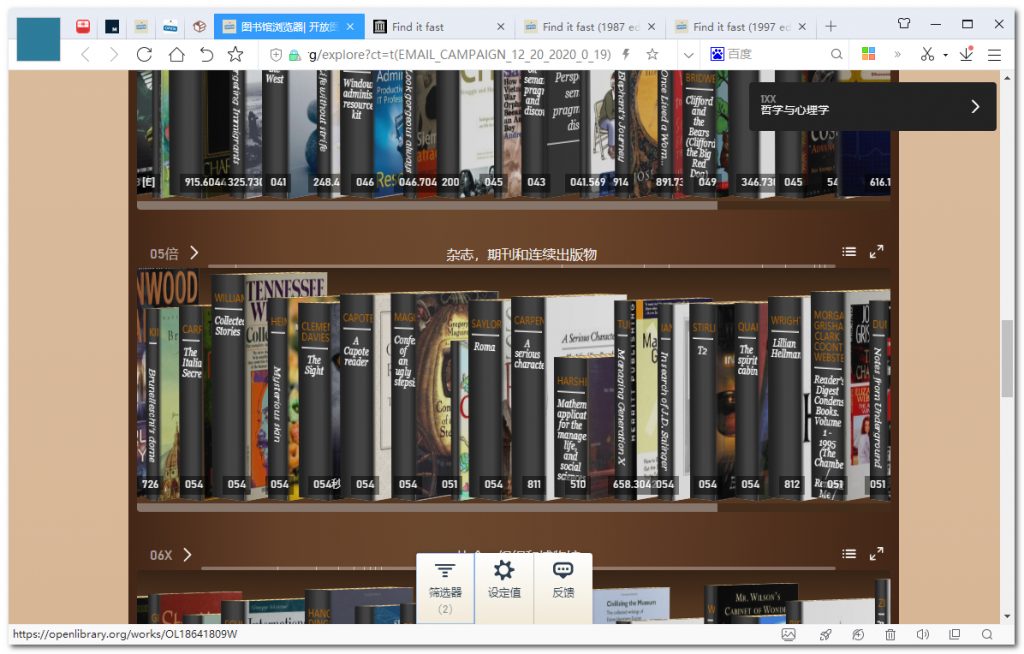The image size is (1024, 654).
Task: Click the colorful grid extension icon
Action: [x=869, y=54]
